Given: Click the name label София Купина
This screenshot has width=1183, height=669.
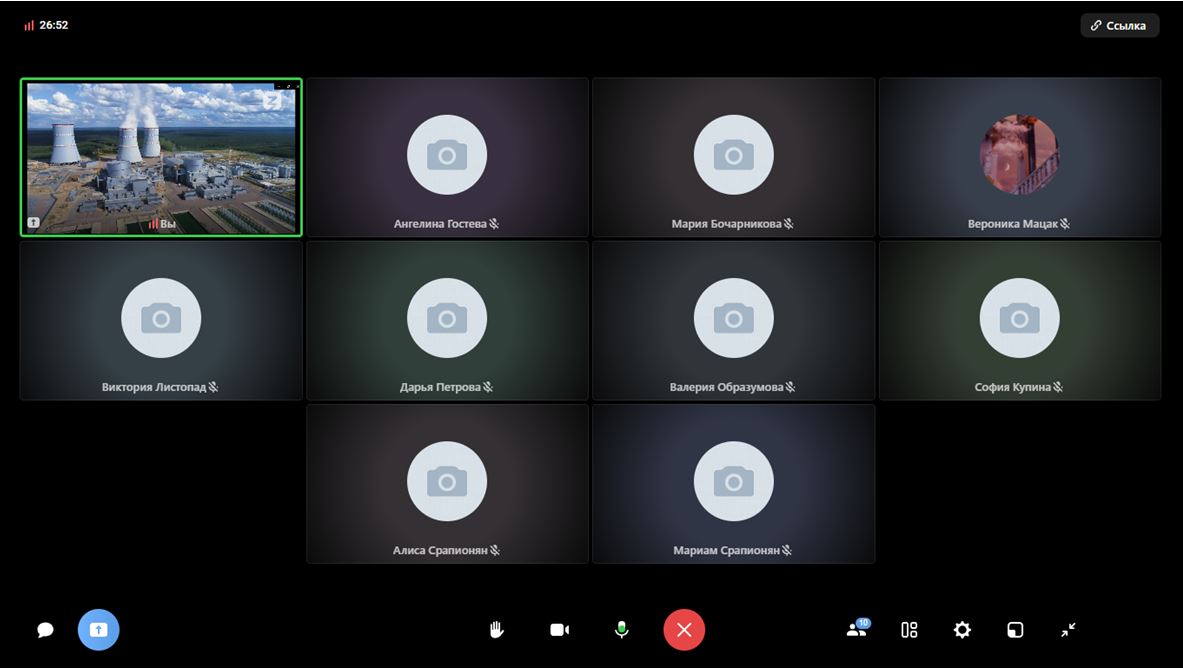Looking at the screenshot, I should pyautogui.click(x=1012, y=387).
